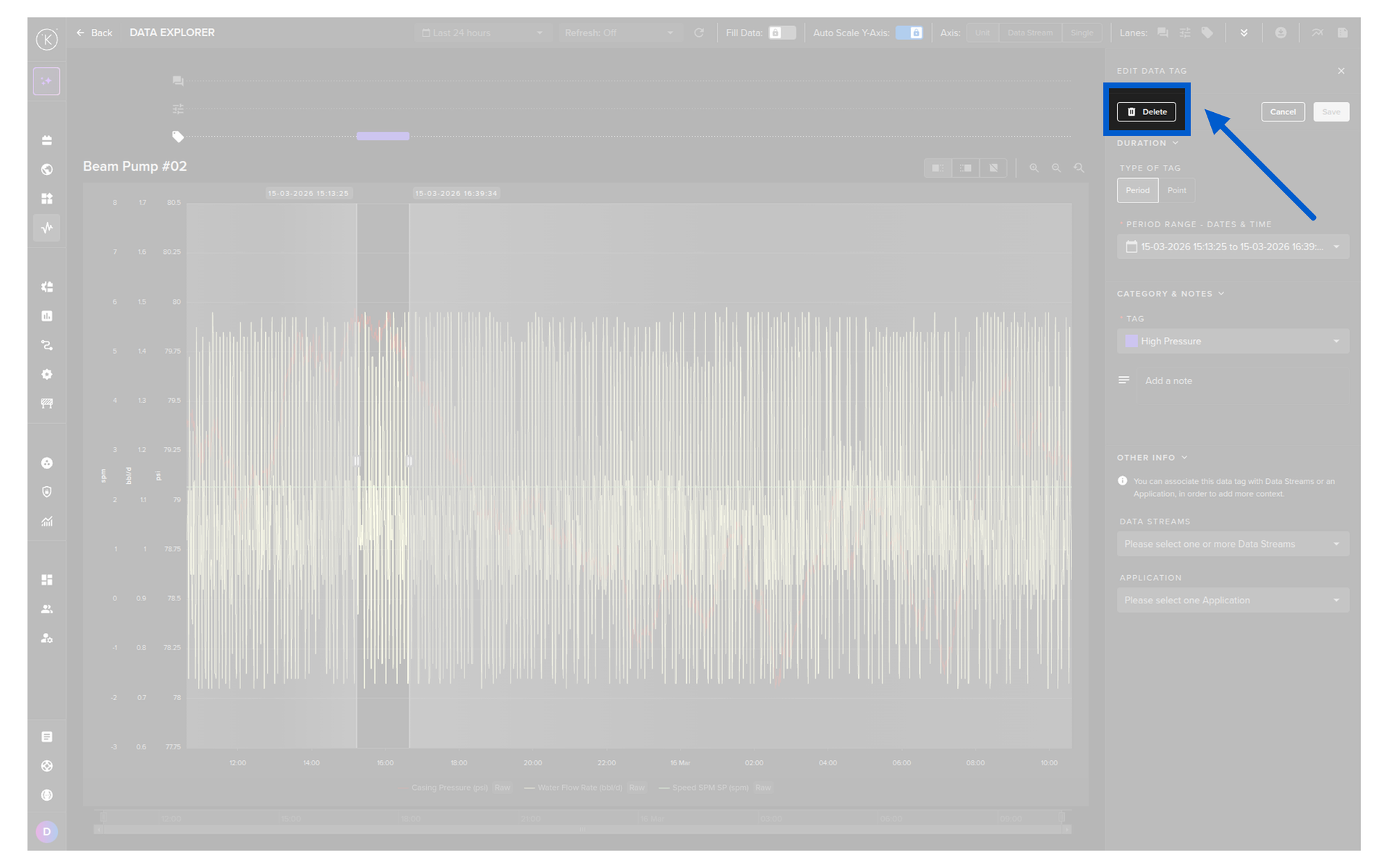Image resolution: width=1389 pixels, height=868 pixels.
Task: Click the purple High Pressure tag marker
Action: [383, 137]
